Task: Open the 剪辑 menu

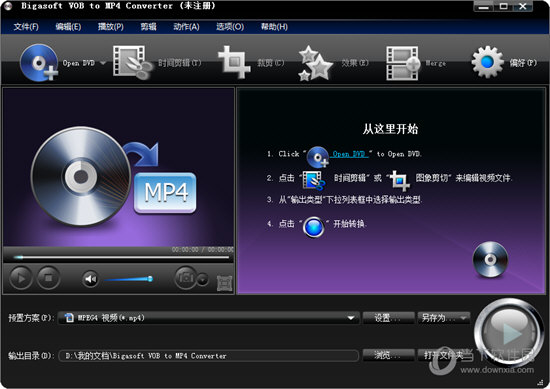Action: tap(148, 27)
